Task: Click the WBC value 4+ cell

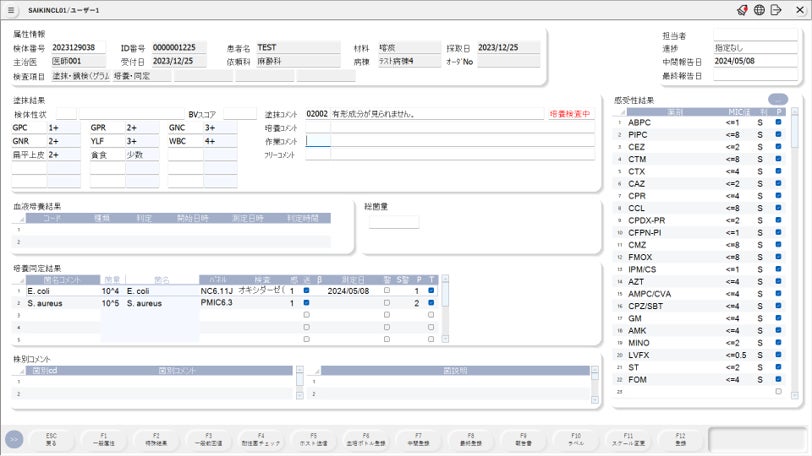Action: point(220,141)
